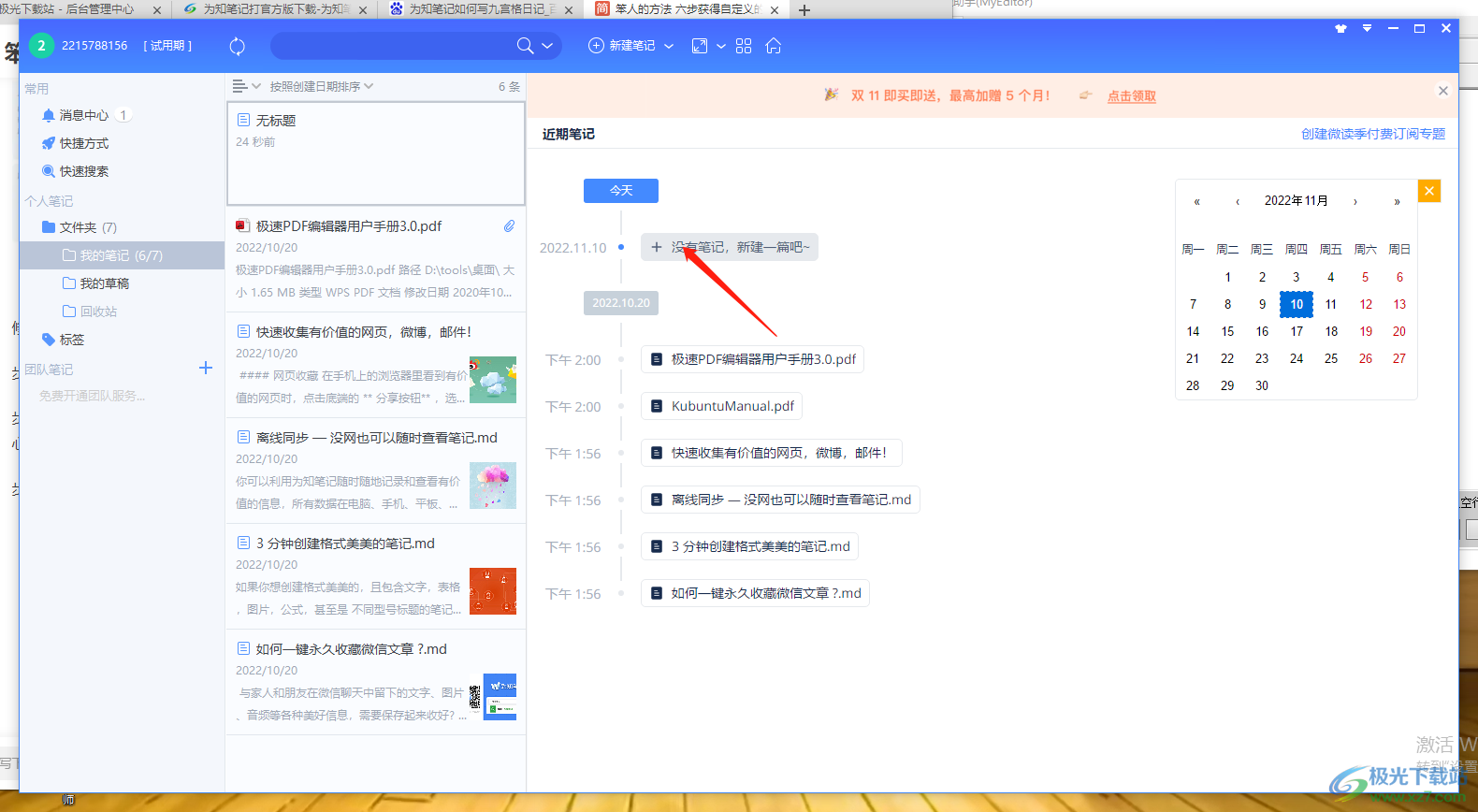The height and width of the screenshot is (812, 1478).
Task: Click the 2022.10.20 timeline date marker
Action: click(x=621, y=303)
